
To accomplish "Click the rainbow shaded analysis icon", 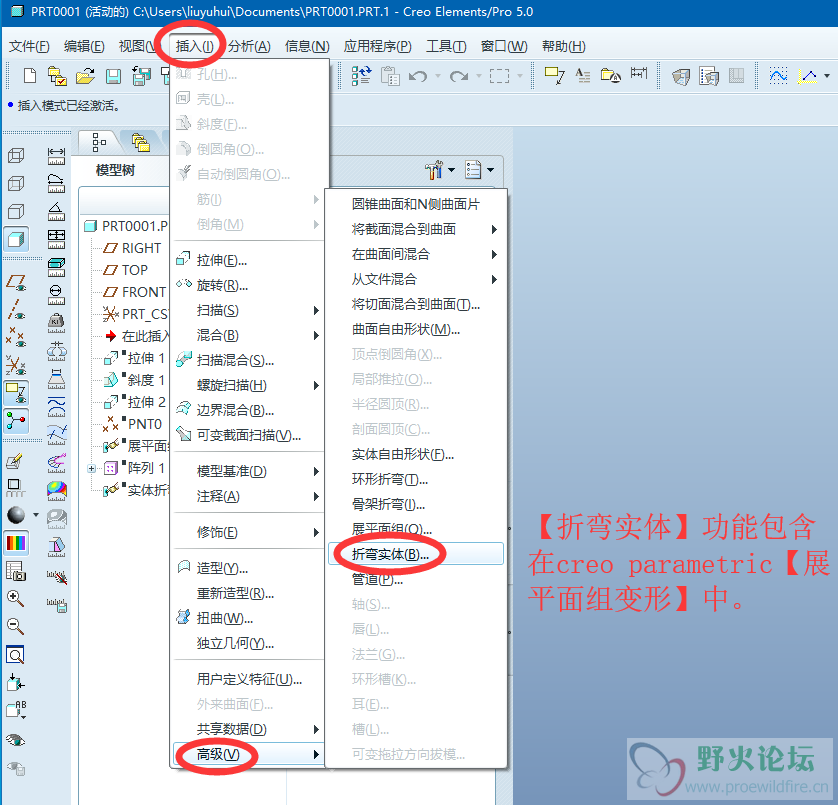I will [x=57, y=490].
